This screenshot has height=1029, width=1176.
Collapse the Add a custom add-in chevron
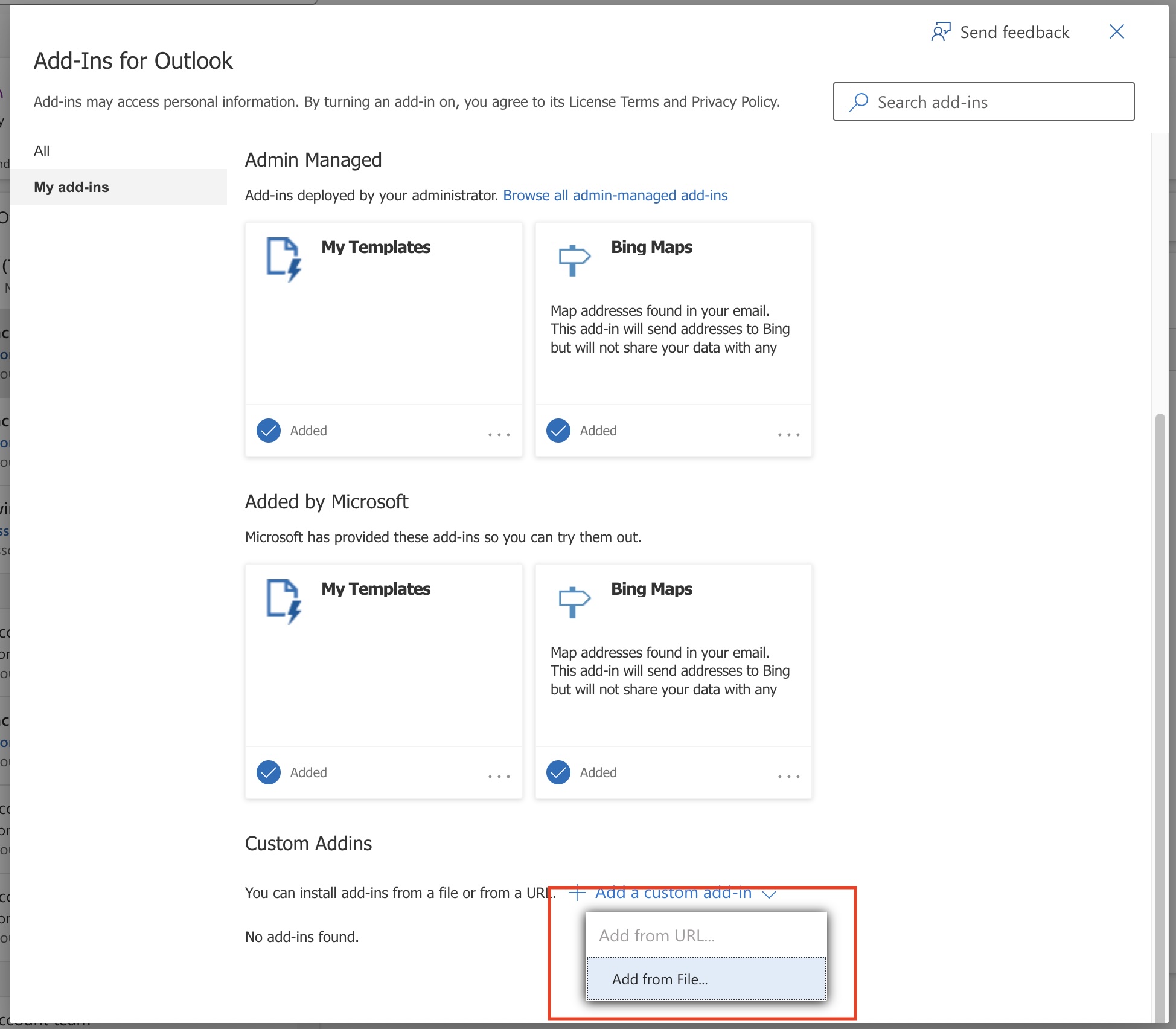pyautogui.click(x=769, y=894)
